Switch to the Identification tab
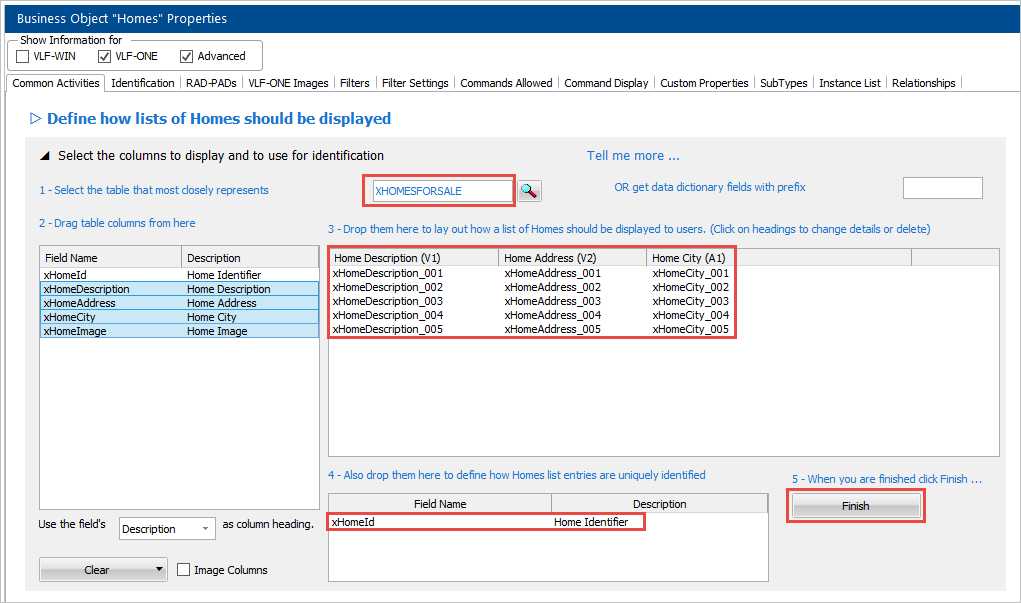The image size is (1021, 603). click(x=142, y=83)
